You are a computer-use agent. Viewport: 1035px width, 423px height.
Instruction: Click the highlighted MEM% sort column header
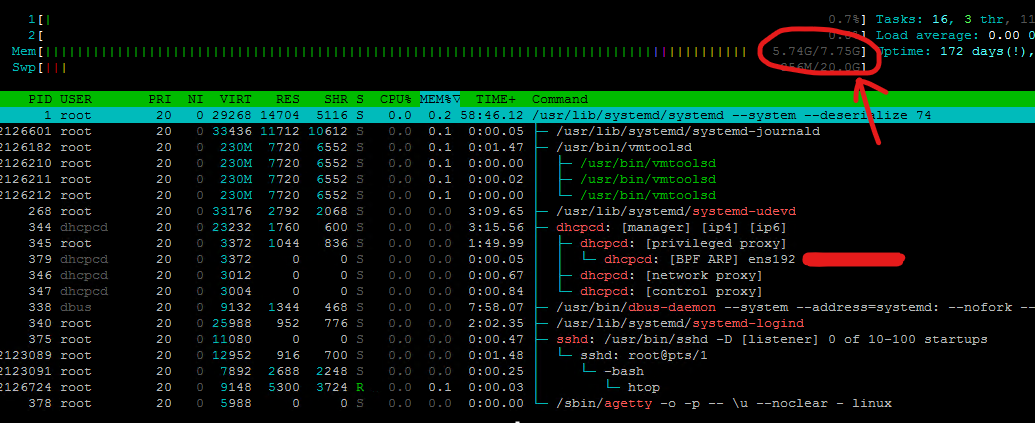pos(440,100)
